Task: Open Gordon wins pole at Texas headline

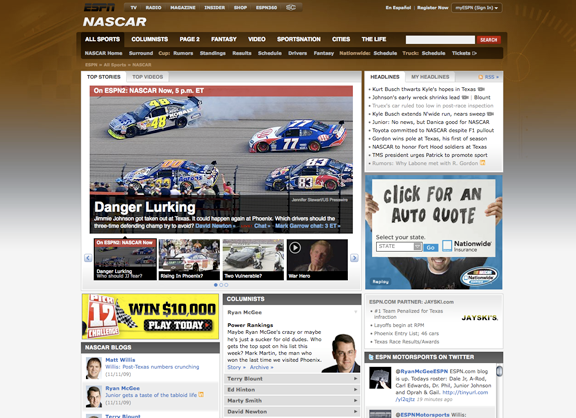Action: pos(429,138)
